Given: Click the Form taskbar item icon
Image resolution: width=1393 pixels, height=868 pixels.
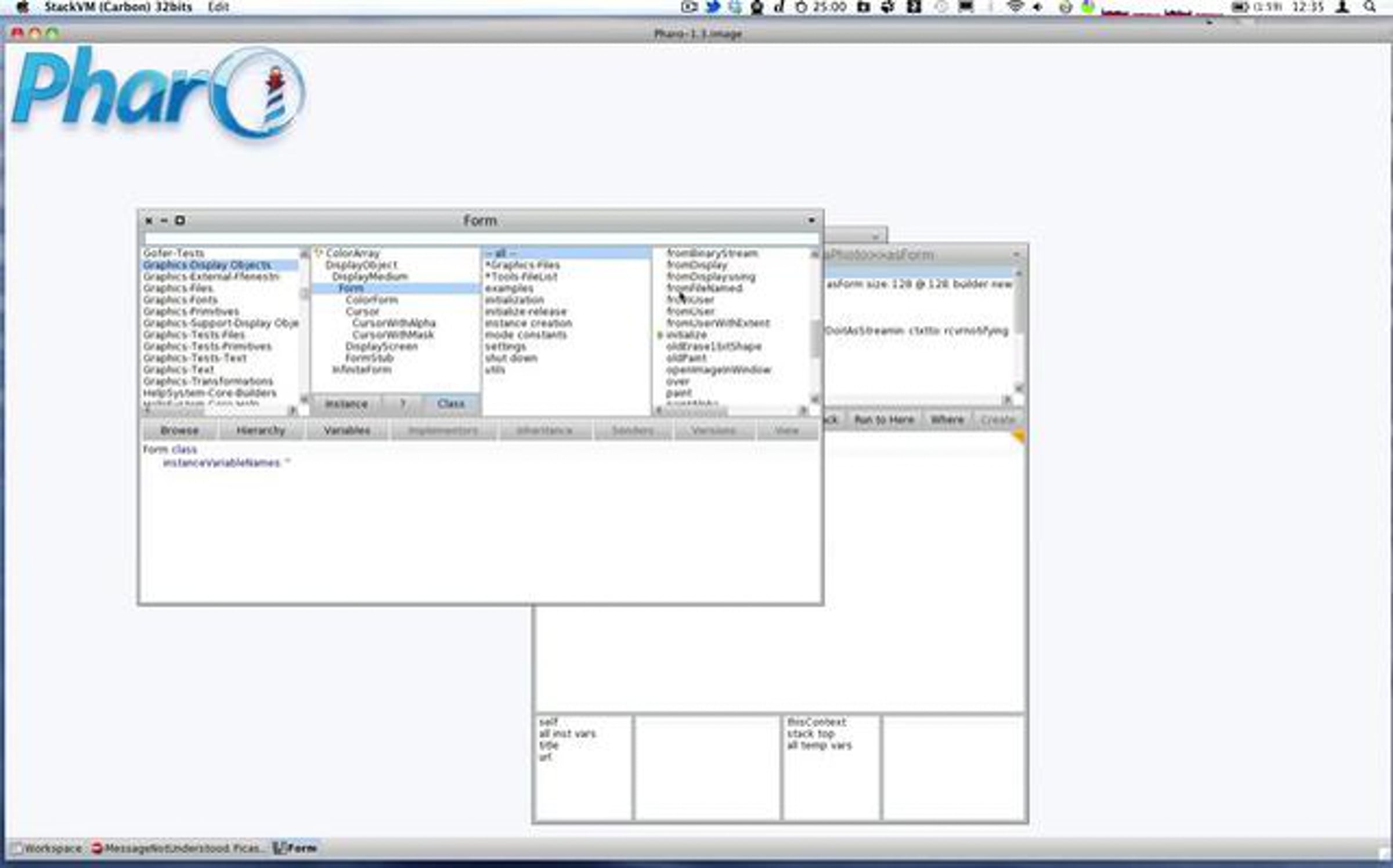Looking at the screenshot, I should tap(279, 848).
